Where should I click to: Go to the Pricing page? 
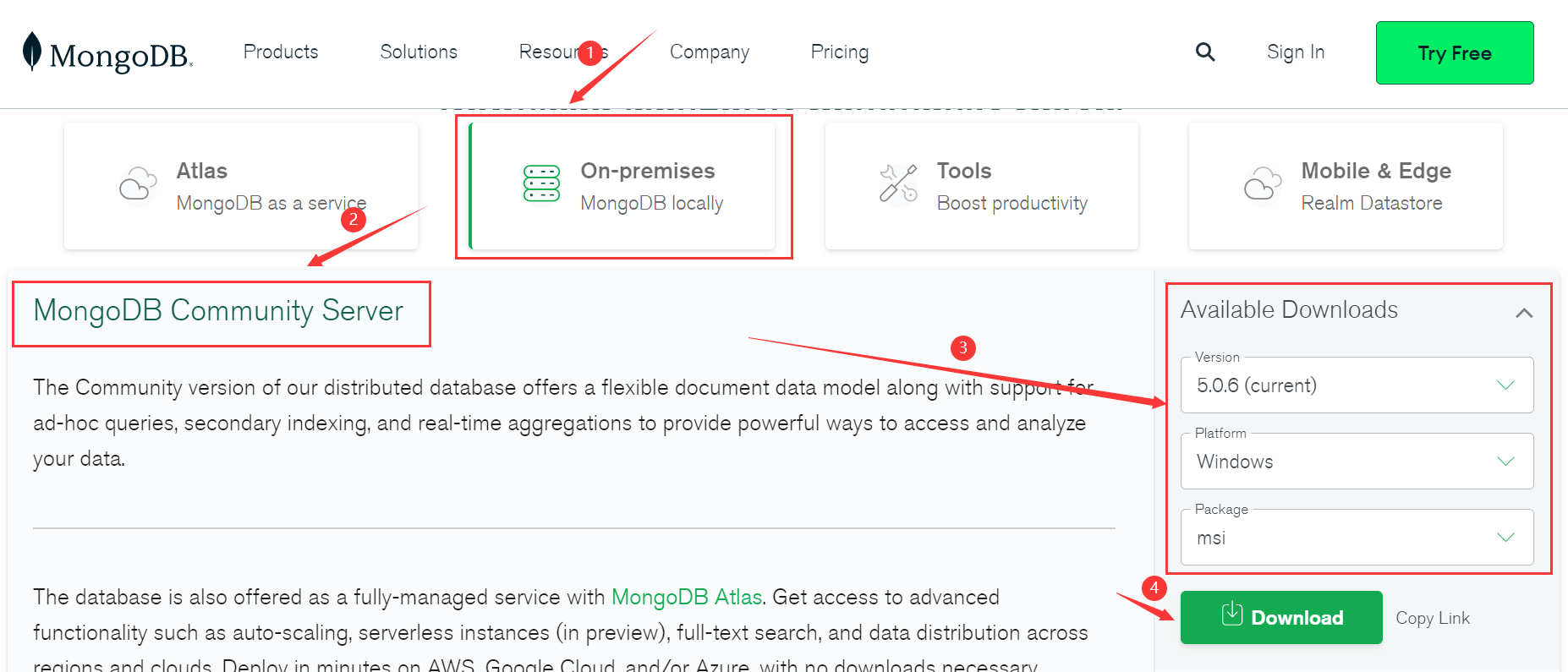click(x=840, y=52)
